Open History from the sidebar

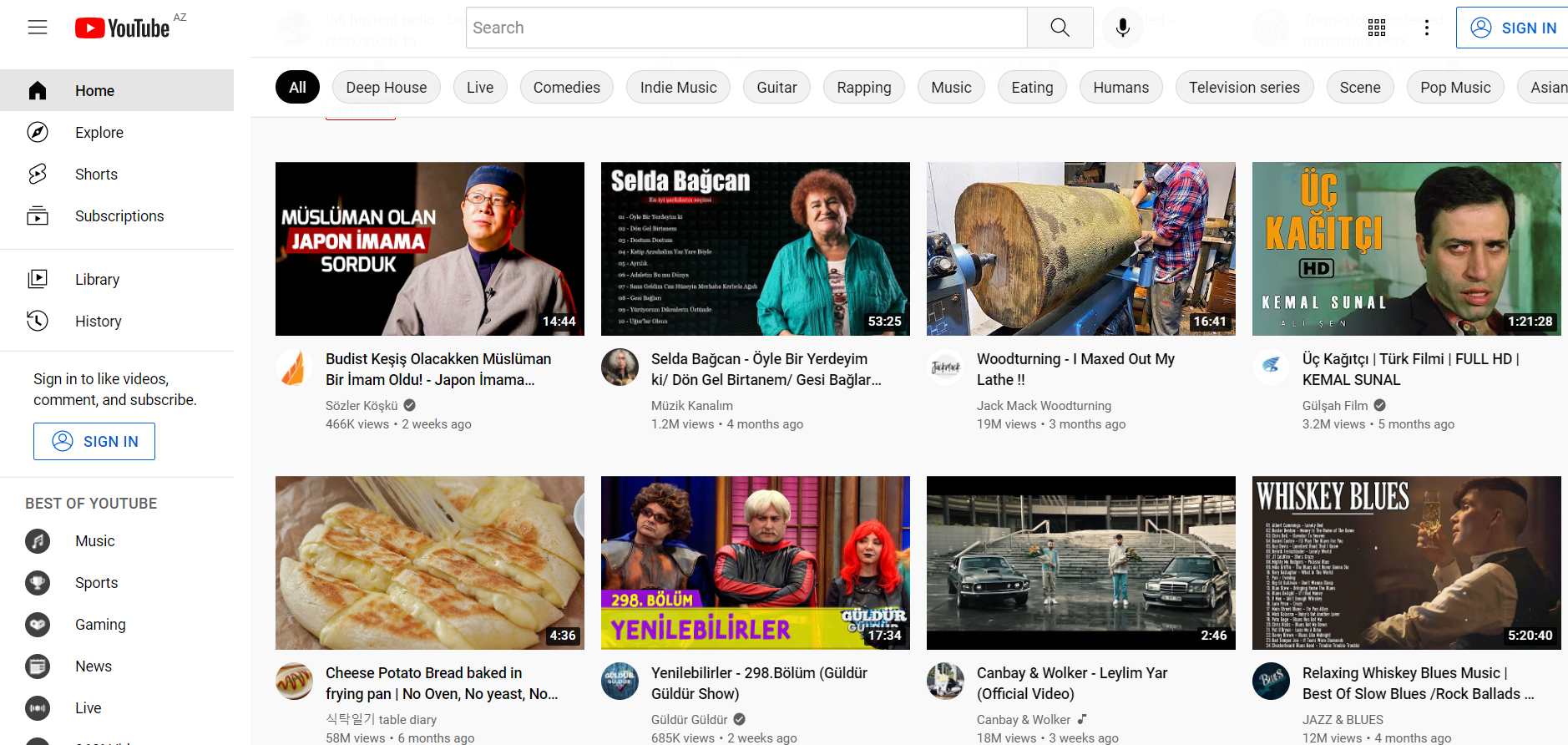pos(117,321)
